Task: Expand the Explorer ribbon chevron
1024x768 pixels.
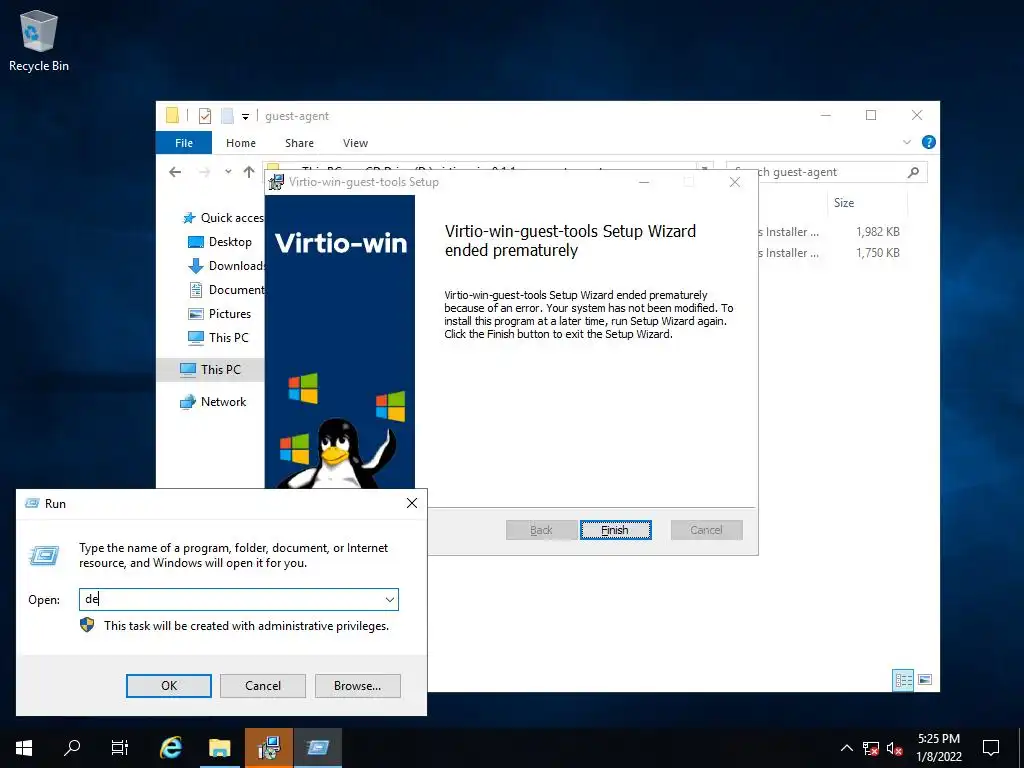Action: [x=906, y=142]
